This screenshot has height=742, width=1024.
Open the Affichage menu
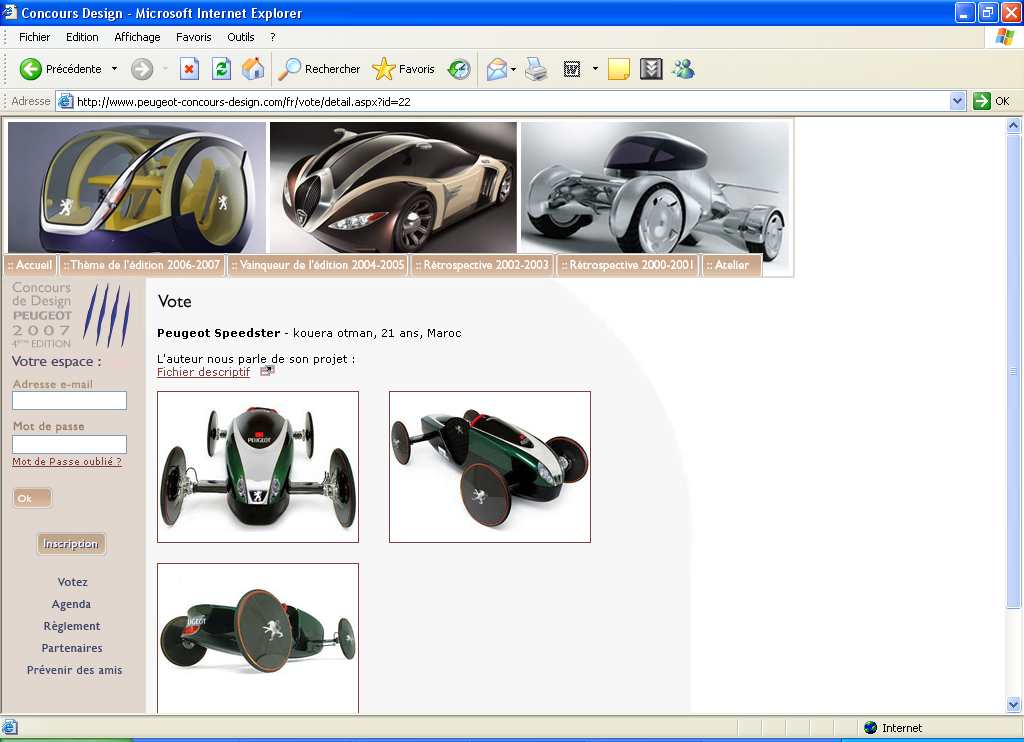[137, 37]
